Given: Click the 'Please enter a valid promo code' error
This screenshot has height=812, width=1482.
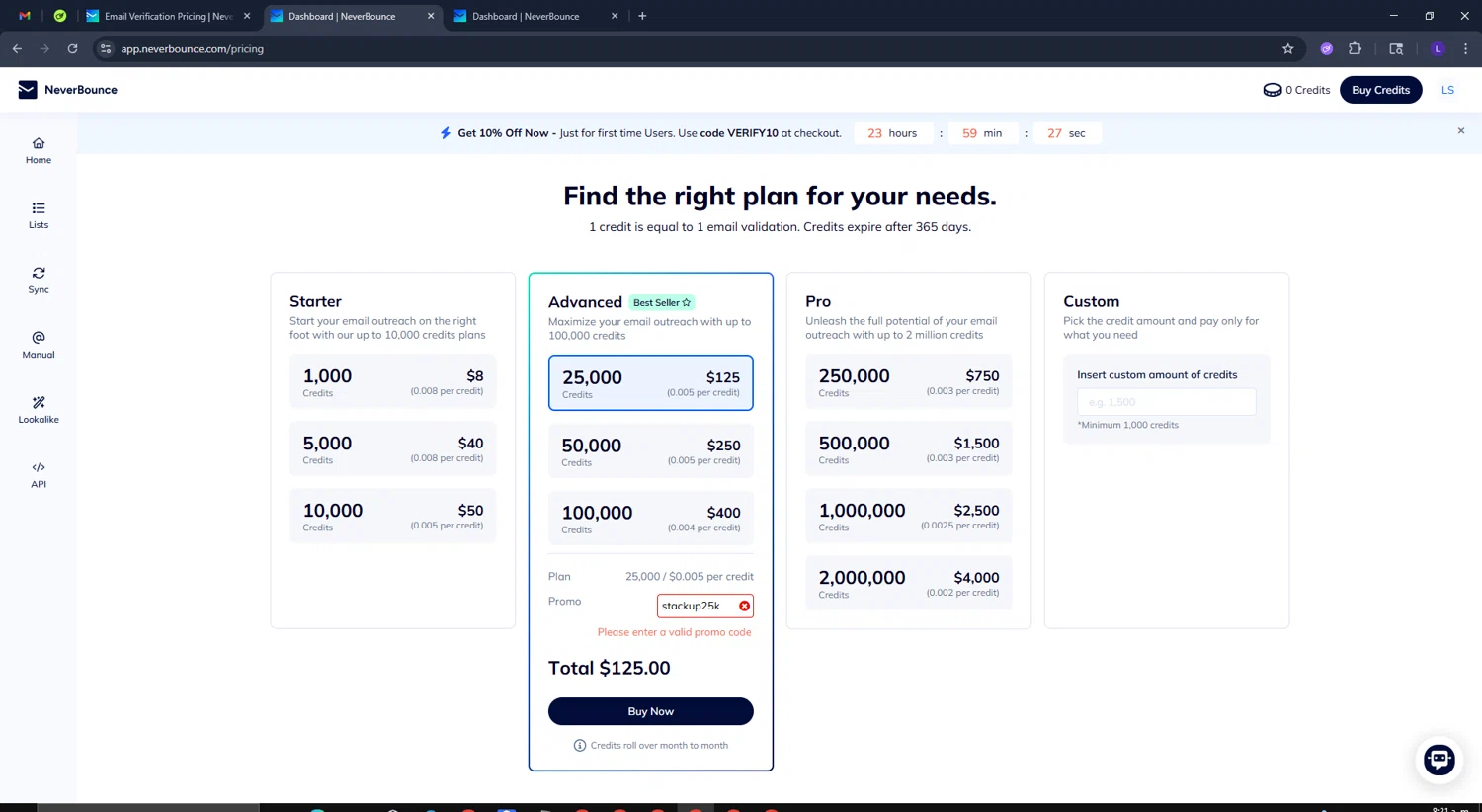Looking at the screenshot, I should tap(674, 632).
